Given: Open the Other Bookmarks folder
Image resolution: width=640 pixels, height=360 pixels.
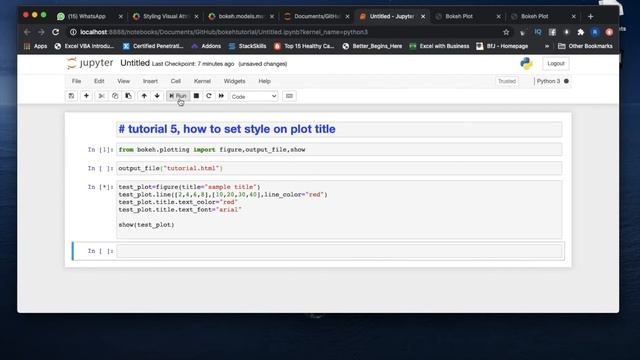Looking at the screenshot, I should pos(585,46).
